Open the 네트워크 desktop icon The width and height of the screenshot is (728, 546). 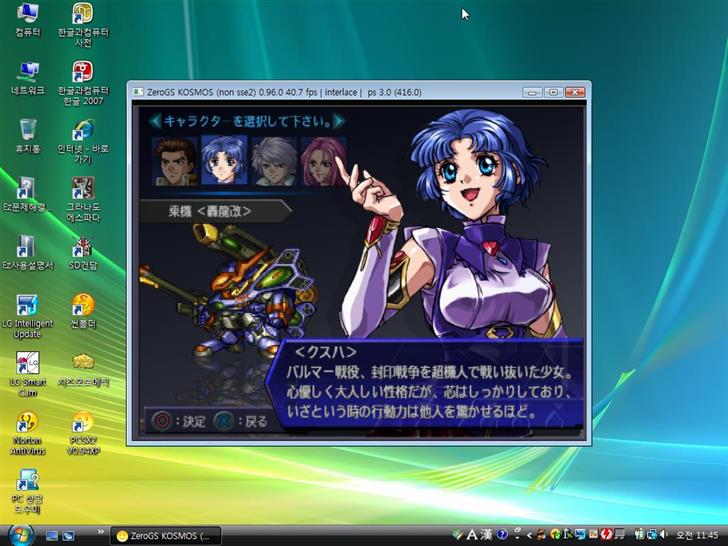click(27, 78)
